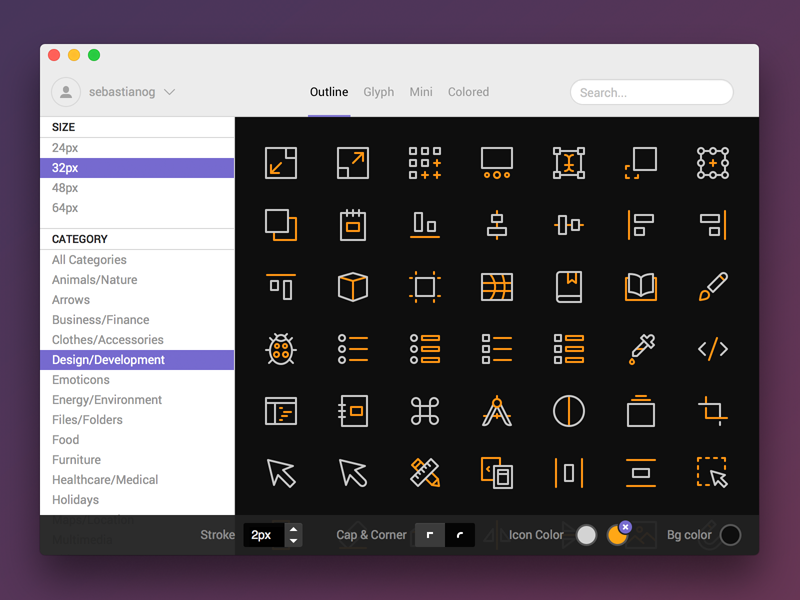Select the expand/enlarge arrow icon
Viewport: 800px width, 600px height.
(x=353, y=163)
